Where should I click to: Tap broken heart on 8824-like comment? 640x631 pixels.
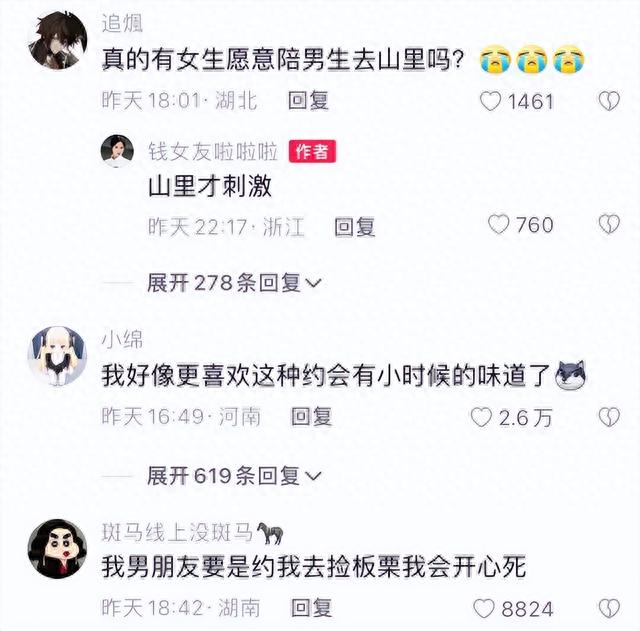(609, 609)
